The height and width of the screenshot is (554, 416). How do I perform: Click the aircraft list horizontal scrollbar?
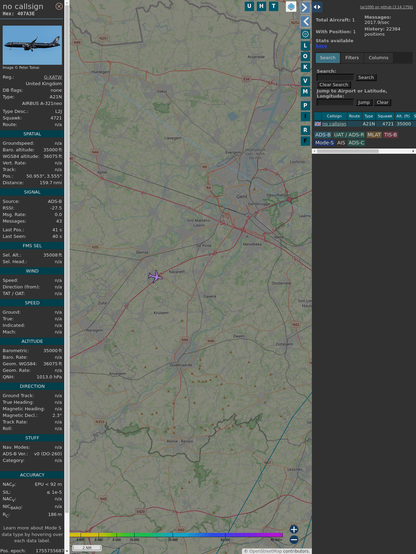[x=364, y=151]
